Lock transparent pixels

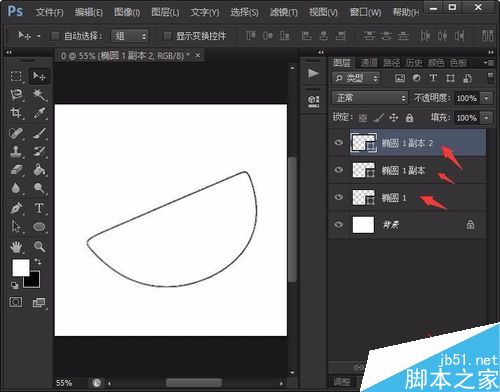pyautogui.click(x=363, y=118)
